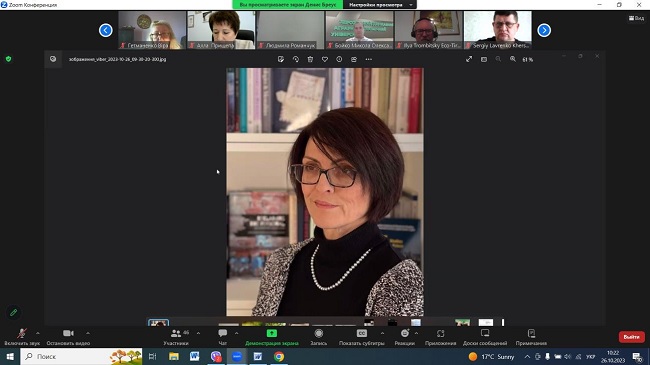Show next participants with the right arrow button

544,30
